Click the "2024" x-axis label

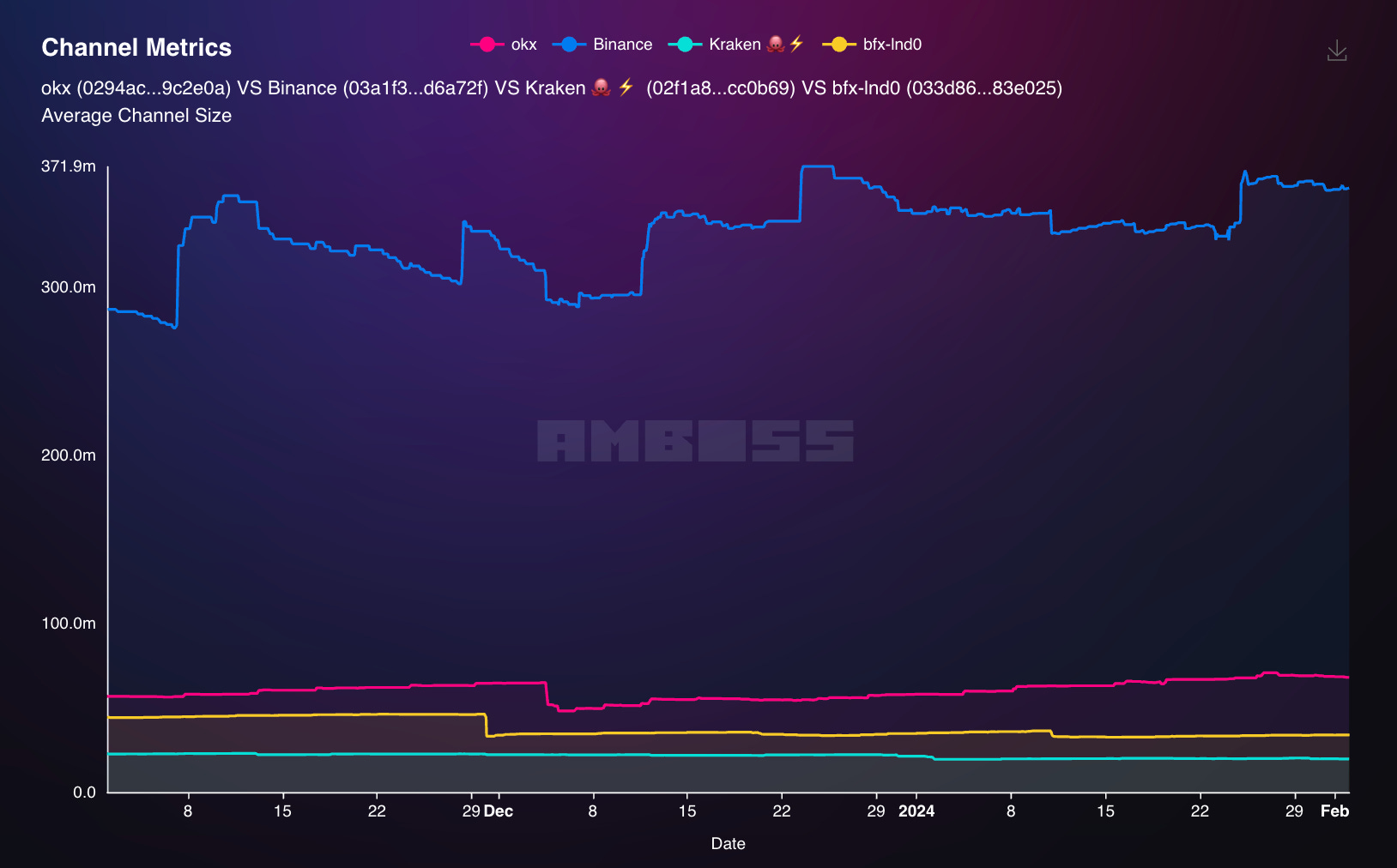pyautogui.click(x=916, y=811)
